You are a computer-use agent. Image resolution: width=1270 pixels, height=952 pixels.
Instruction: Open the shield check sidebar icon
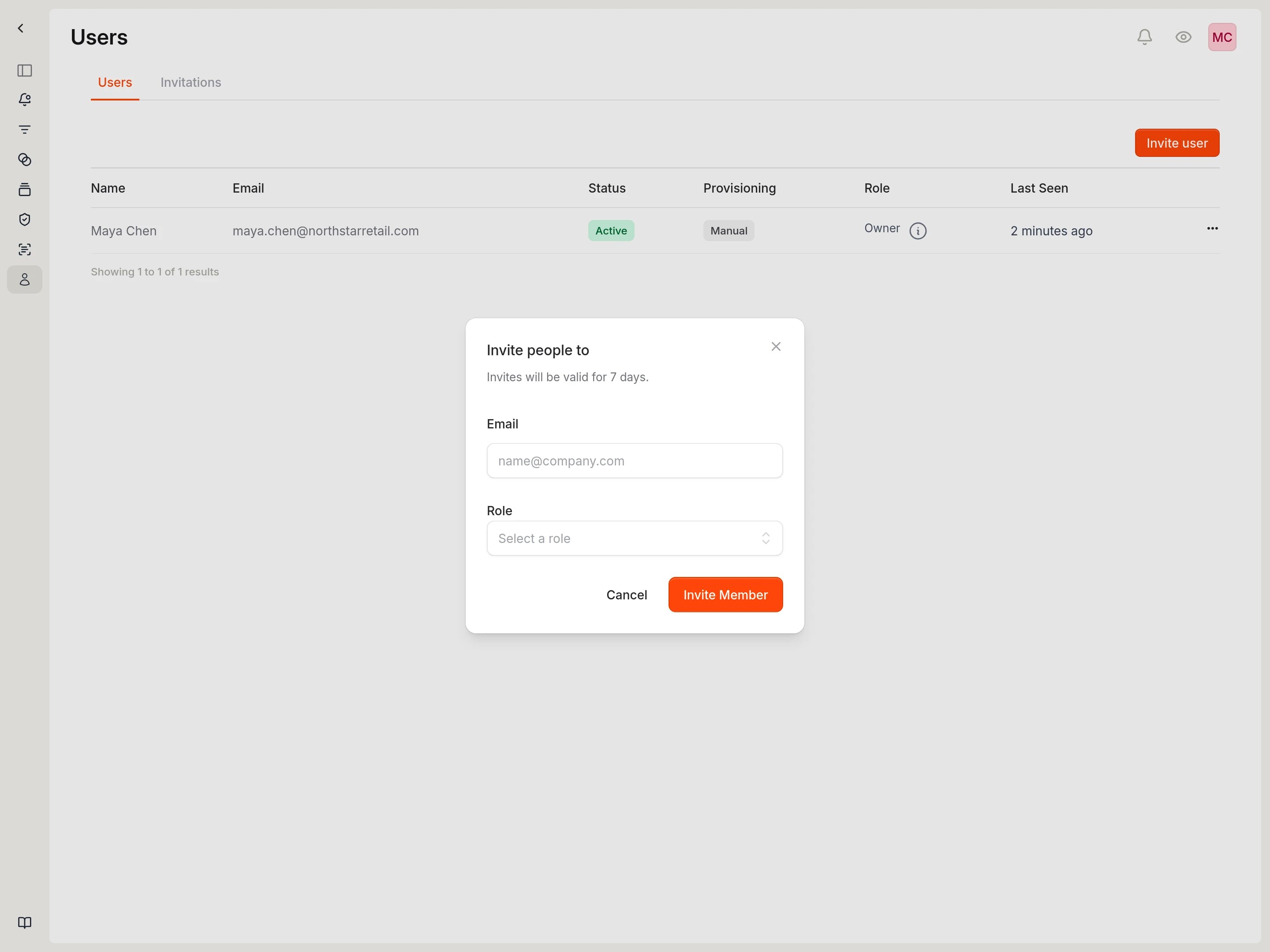pos(25,219)
